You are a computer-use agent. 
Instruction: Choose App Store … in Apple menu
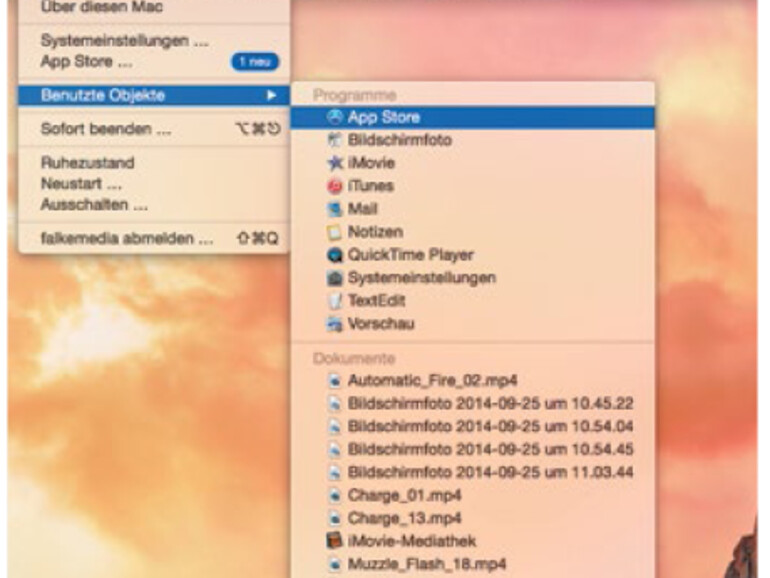point(154,62)
